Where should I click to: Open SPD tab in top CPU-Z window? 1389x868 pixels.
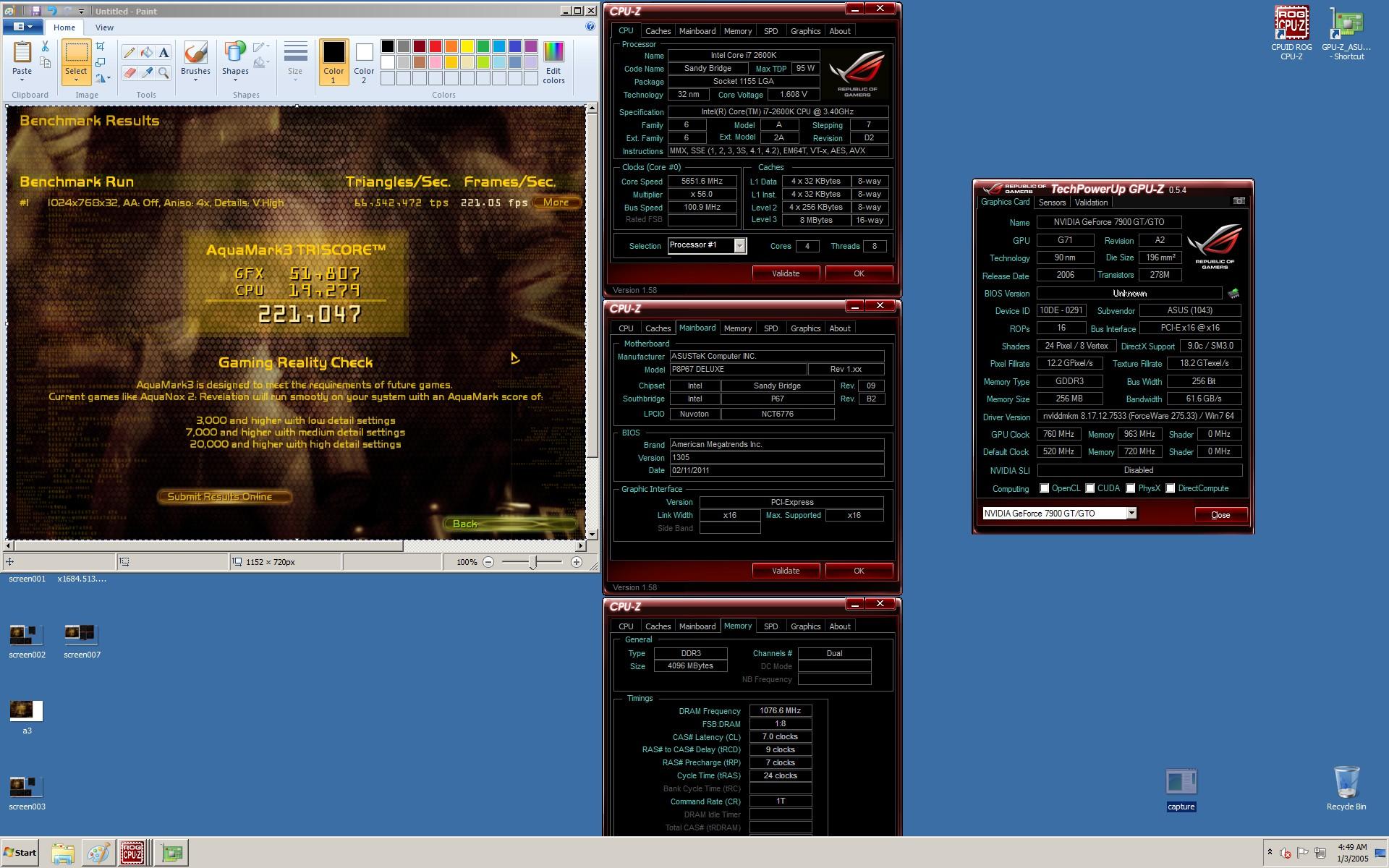(770, 31)
